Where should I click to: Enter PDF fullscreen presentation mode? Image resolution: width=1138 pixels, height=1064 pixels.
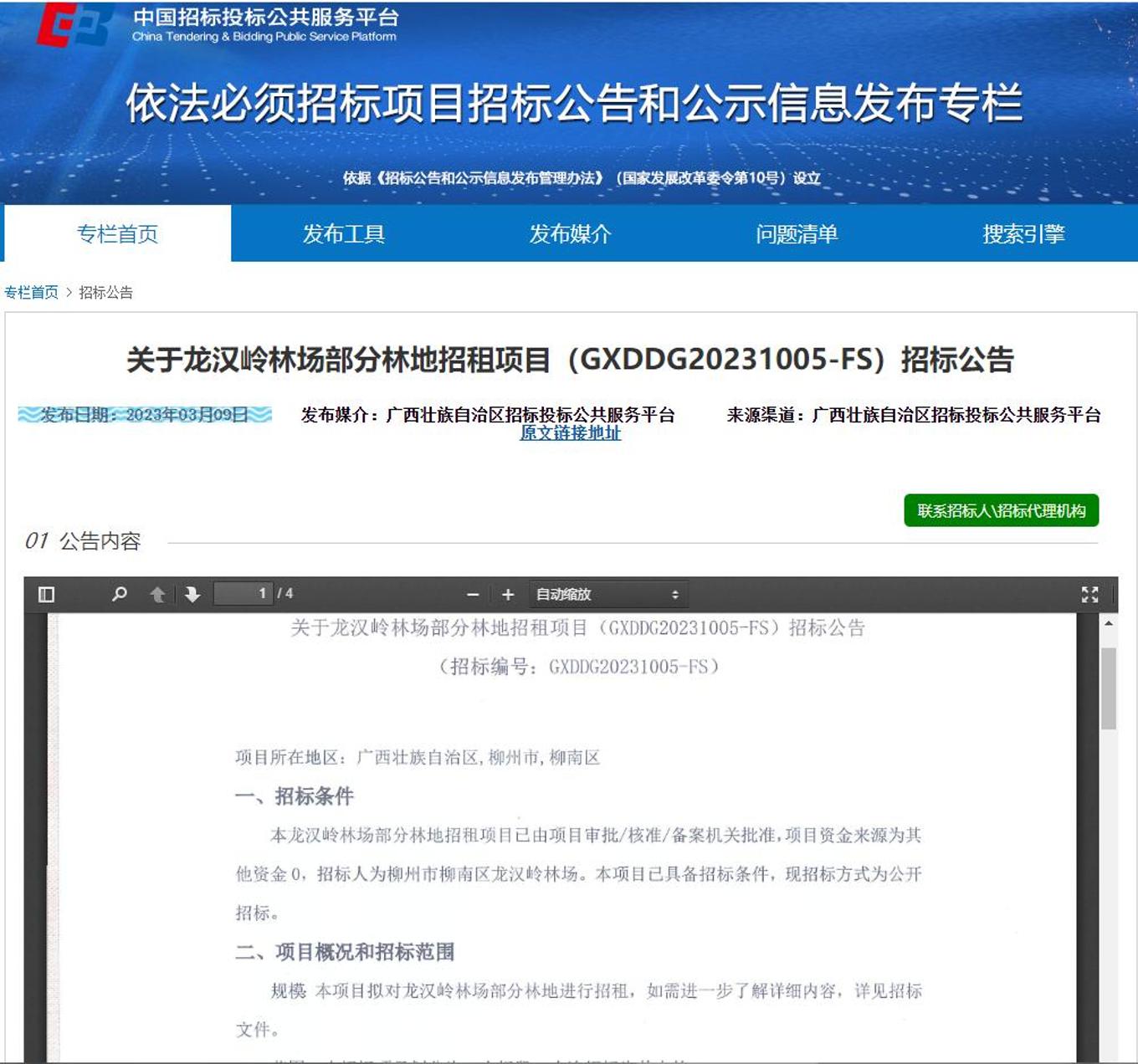(x=1089, y=594)
